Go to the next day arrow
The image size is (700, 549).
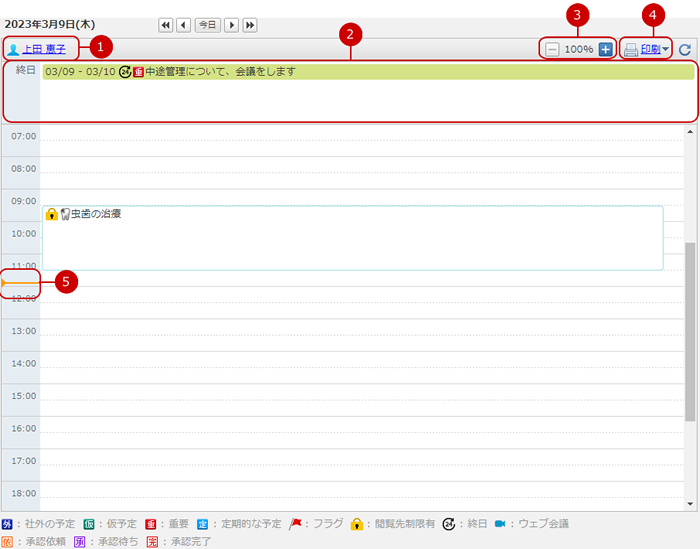(231, 24)
